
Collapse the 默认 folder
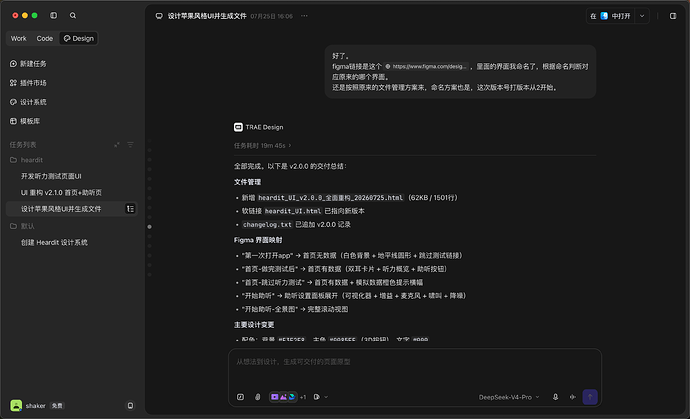pos(22,226)
